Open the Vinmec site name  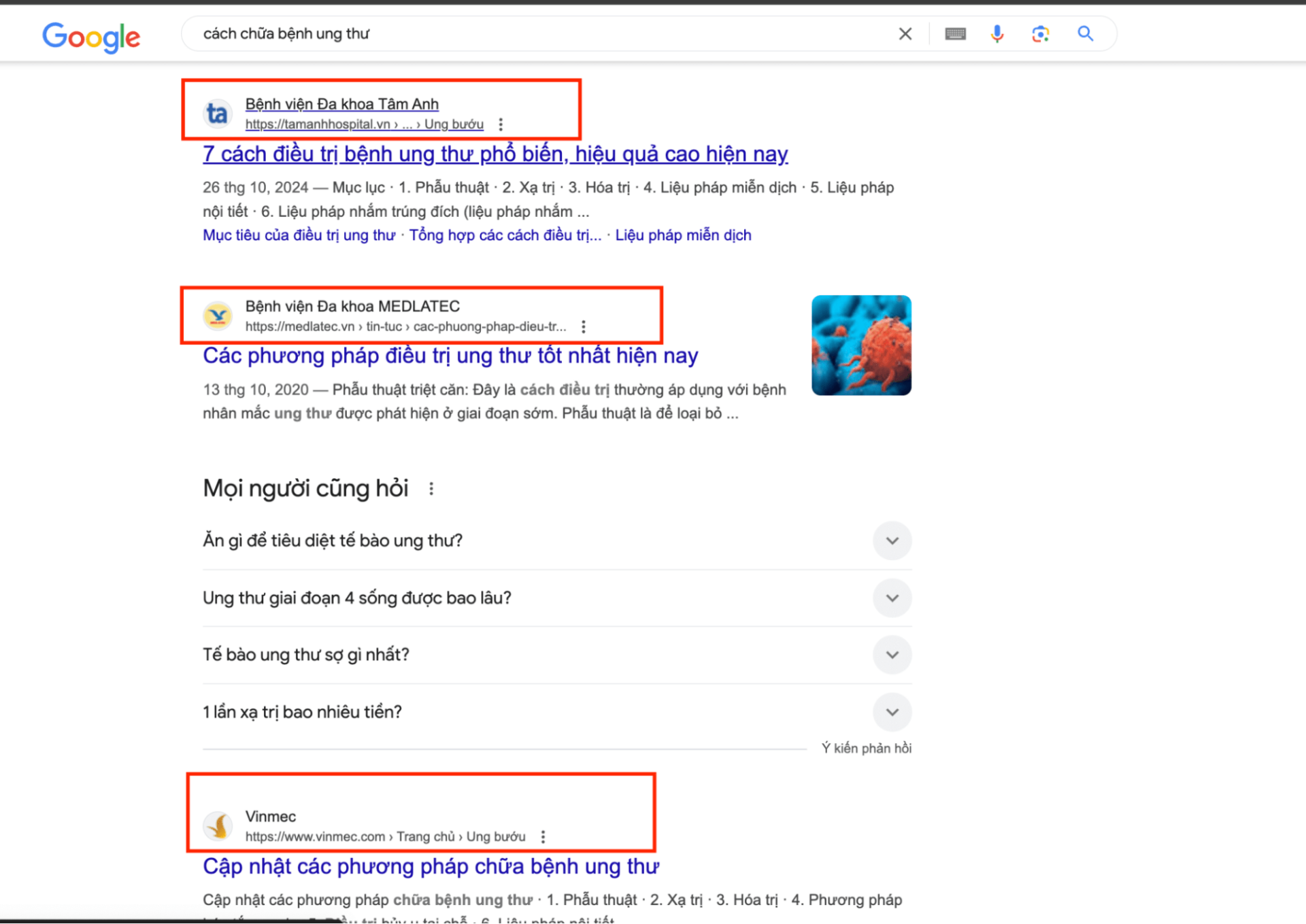[271, 817]
